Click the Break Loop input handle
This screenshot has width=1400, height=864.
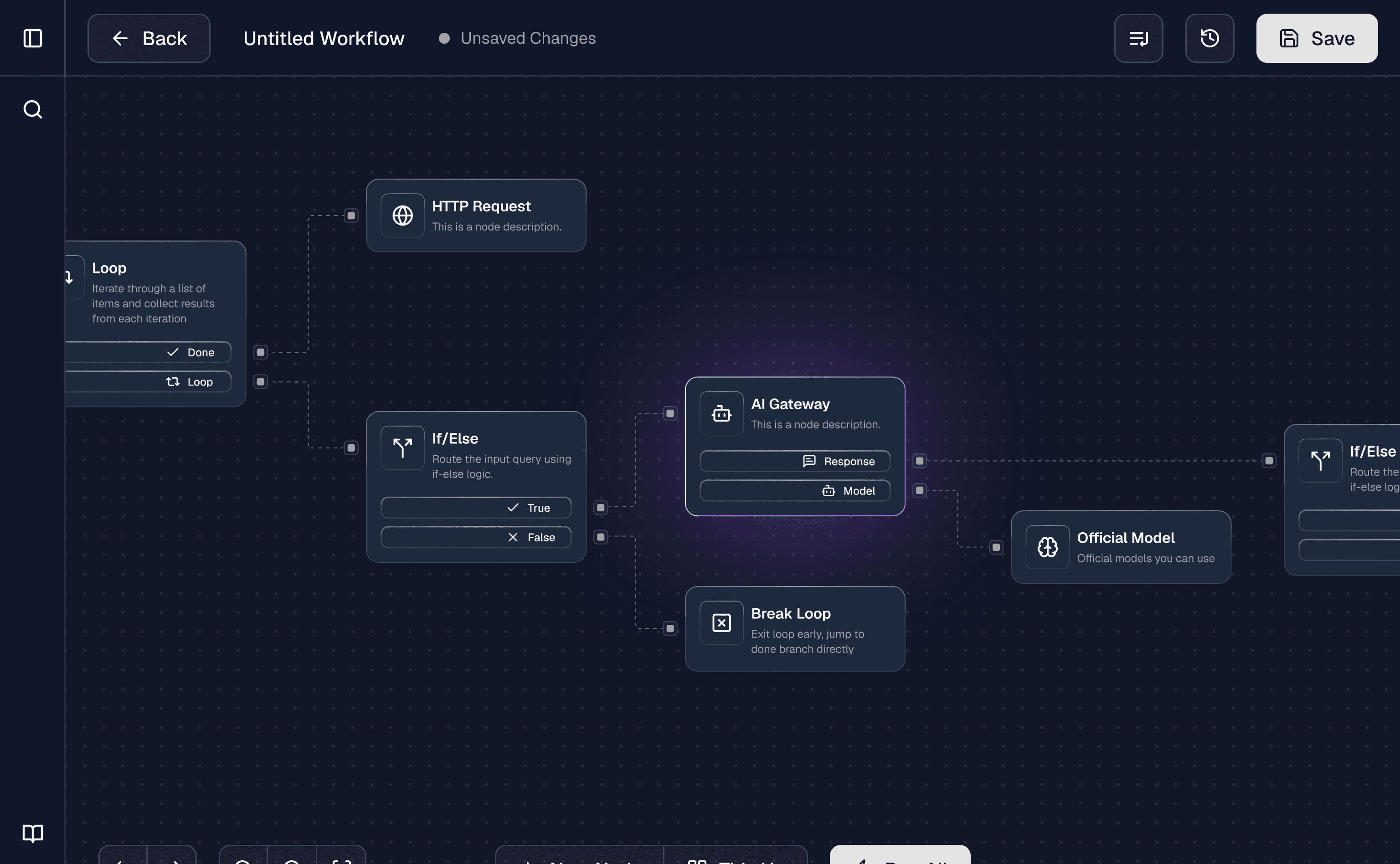pyautogui.click(x=670, y=628)
